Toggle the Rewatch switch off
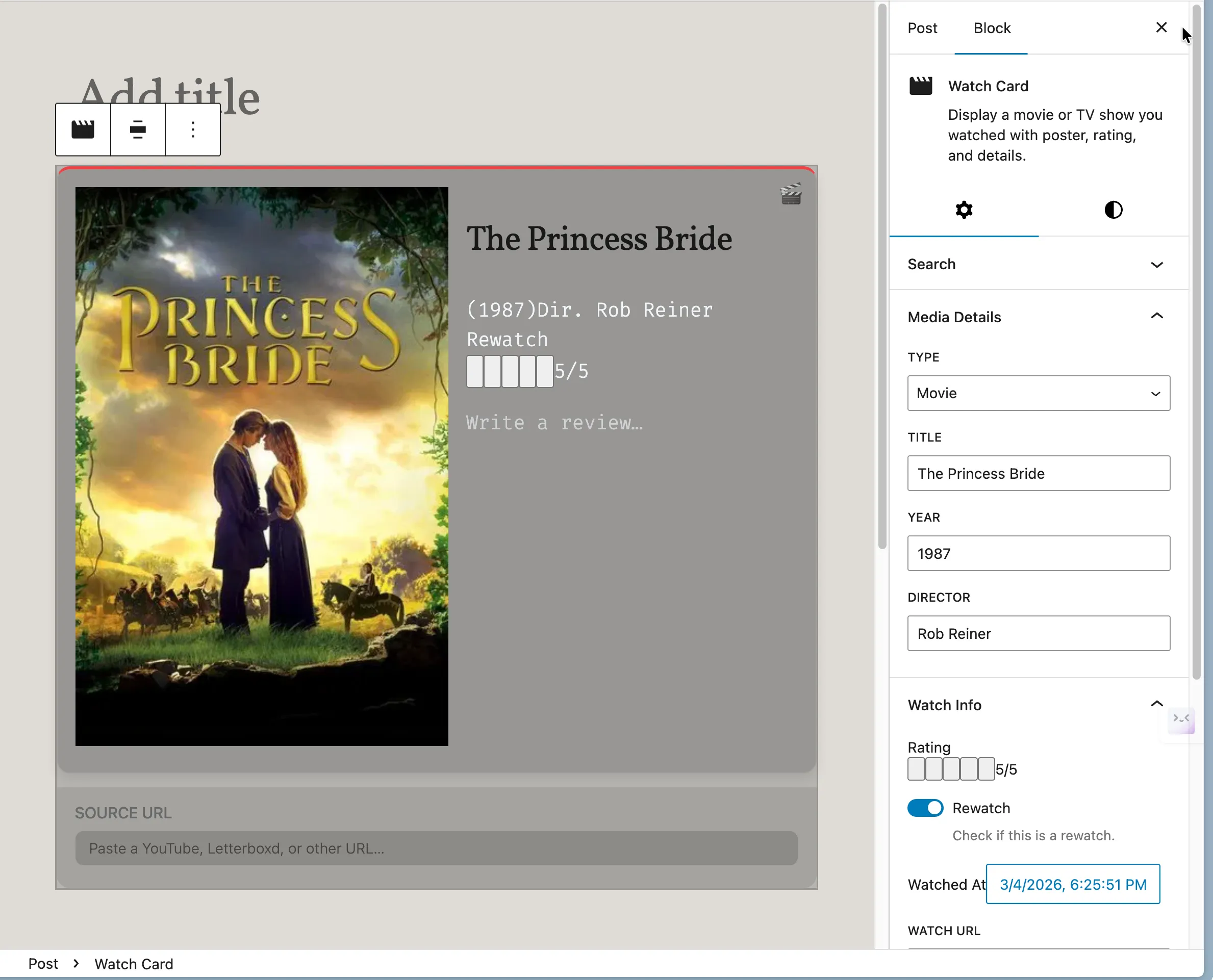Image resolution: width=1213 pixels, height=980 pixels. click(925, 808)
